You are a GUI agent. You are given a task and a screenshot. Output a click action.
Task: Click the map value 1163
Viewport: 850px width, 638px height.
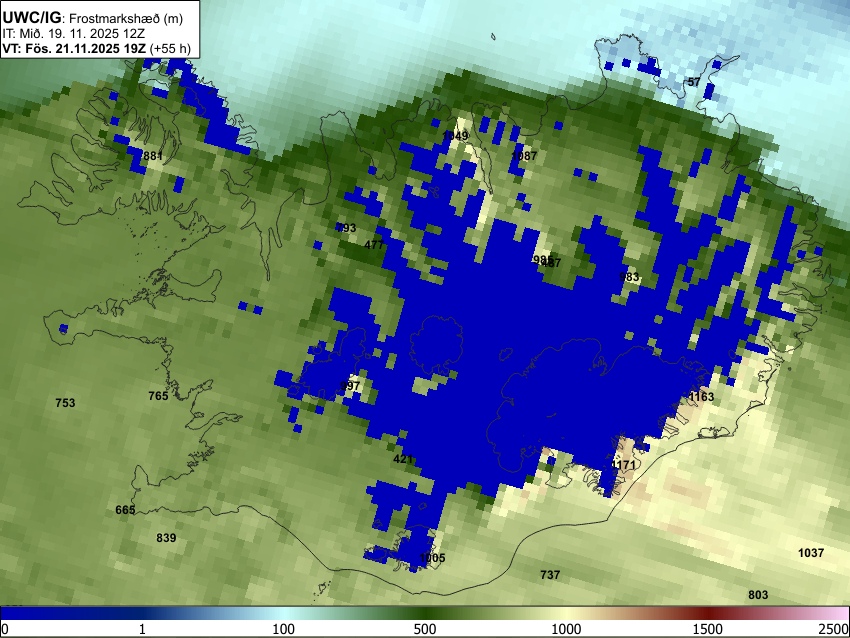(701, 397)
